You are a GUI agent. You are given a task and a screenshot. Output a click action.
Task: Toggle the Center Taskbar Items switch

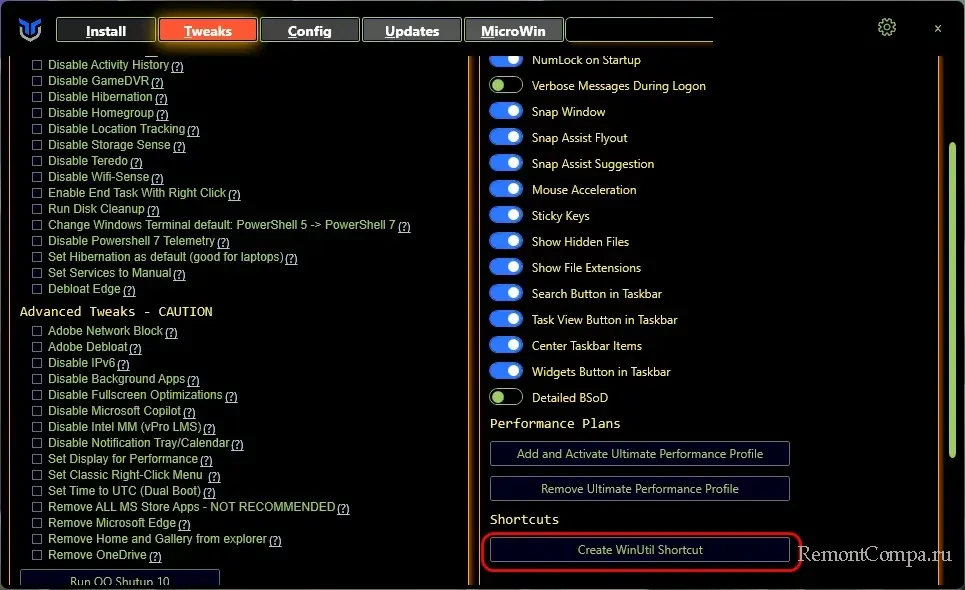click(506, 345)
